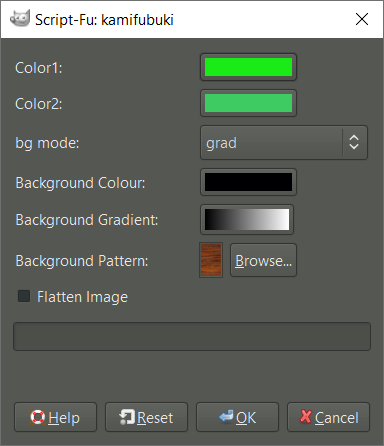This screenshot has height=446, width=384.
Task: Click the Background Gradient label text
Action: [x=87, y=220]
